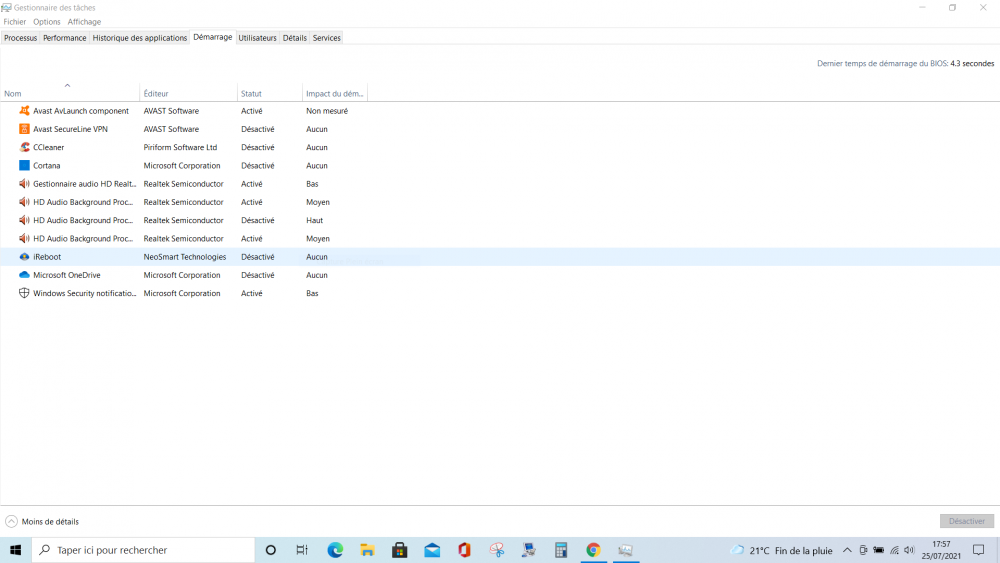The width and height of the screenshot is (1000, 563).
Task: Select the Cortana blue square icon
Action: [25, 166]
